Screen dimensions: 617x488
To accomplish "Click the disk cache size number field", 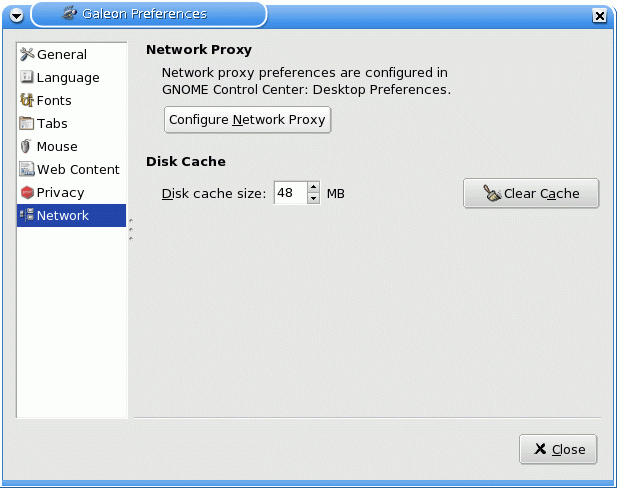I will tap(288, 193).
